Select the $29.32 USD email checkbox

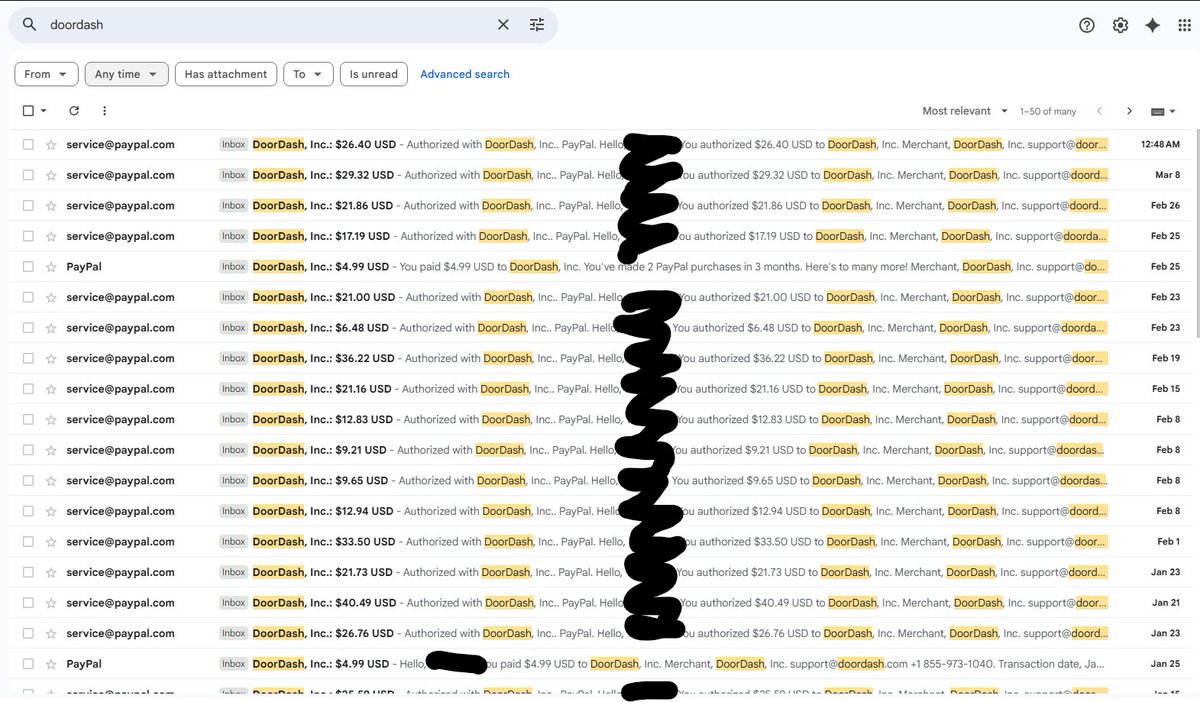pos(28,175)
